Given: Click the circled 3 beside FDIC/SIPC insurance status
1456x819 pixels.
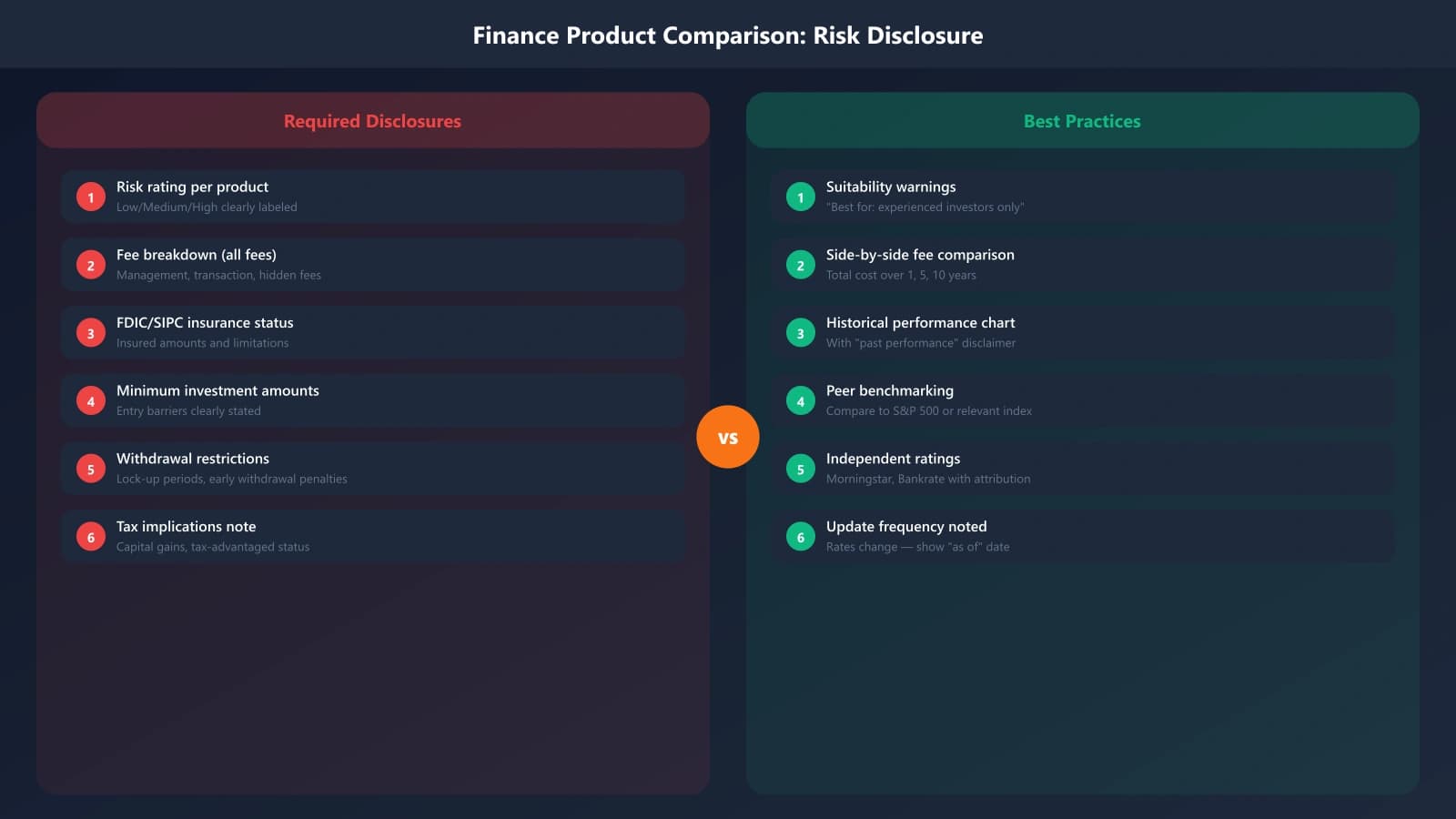Looking at the screenshot, I should [x=90, y=332].
